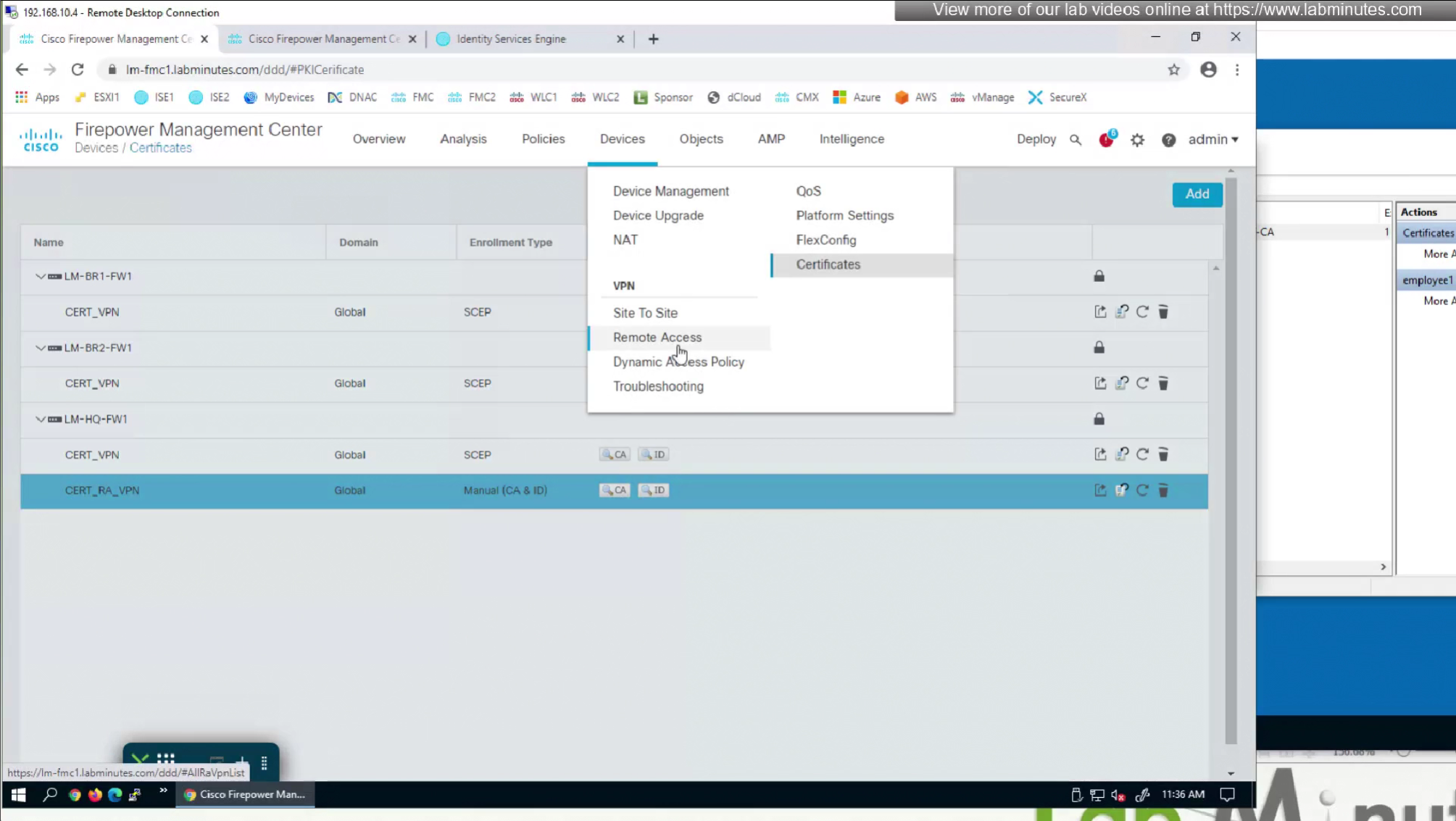Click the search magnifier in FMC header

[x=1076, y=140]
